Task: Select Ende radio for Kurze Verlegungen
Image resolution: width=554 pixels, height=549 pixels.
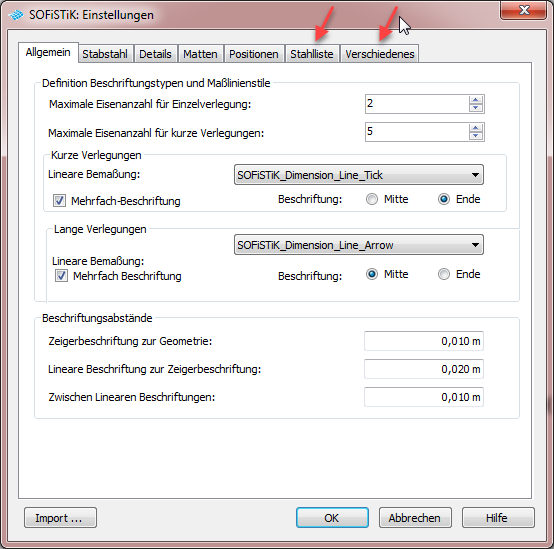Action: pos(444,199)
